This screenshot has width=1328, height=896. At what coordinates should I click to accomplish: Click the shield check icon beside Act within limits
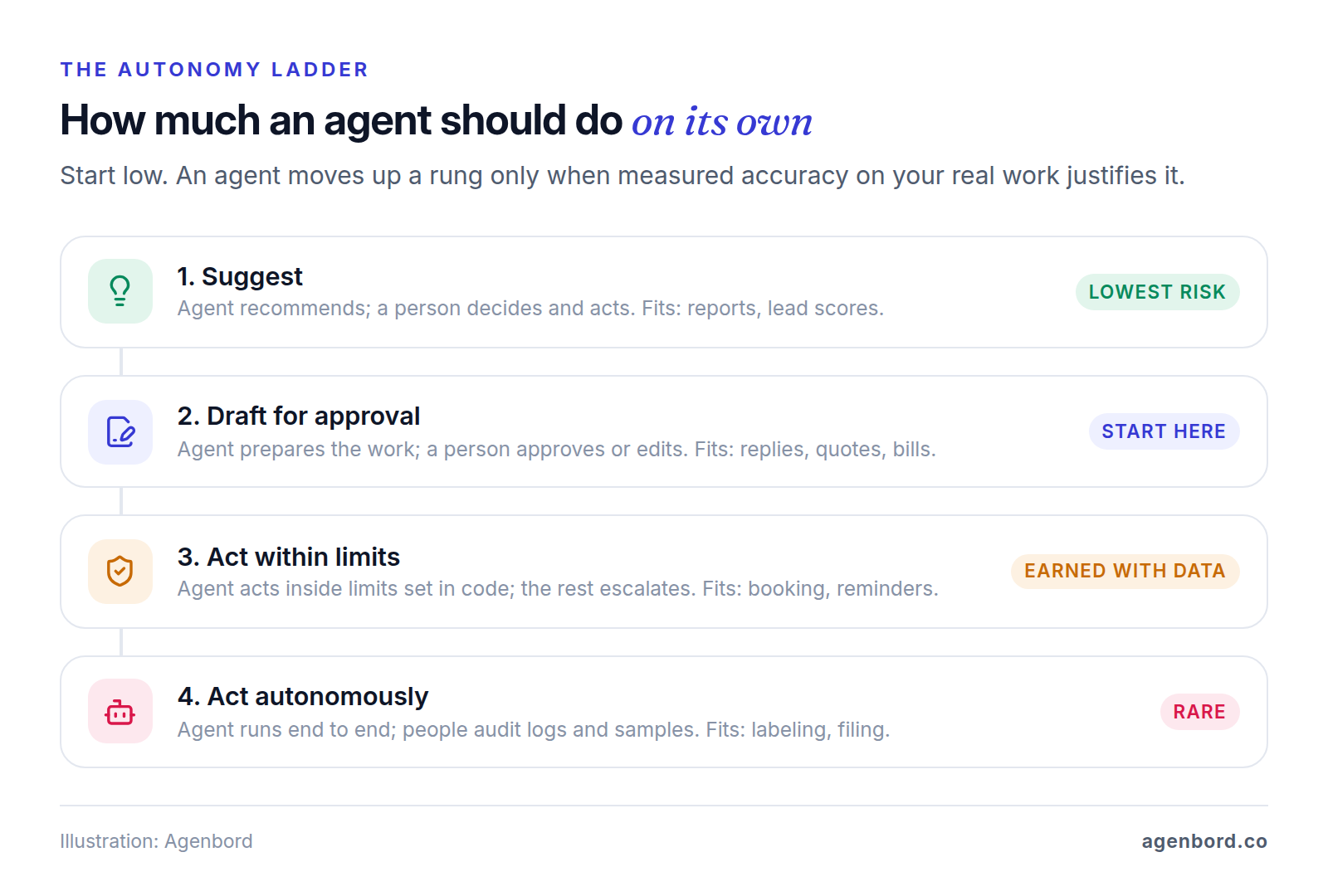click(120, 572)
